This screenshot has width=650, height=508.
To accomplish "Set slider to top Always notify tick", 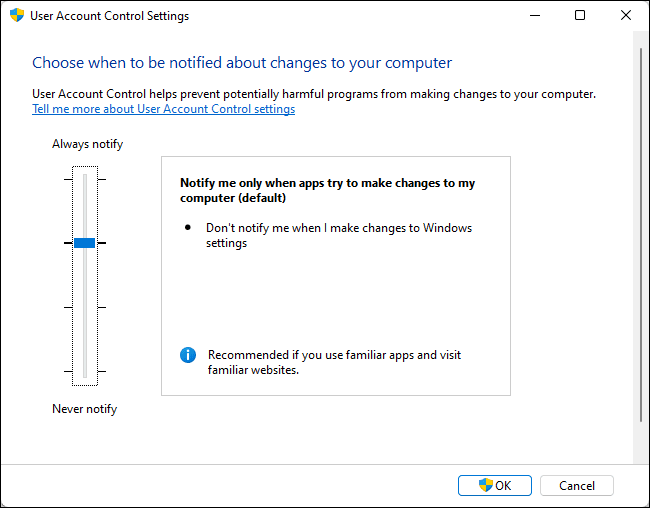I will coord(85,179).
